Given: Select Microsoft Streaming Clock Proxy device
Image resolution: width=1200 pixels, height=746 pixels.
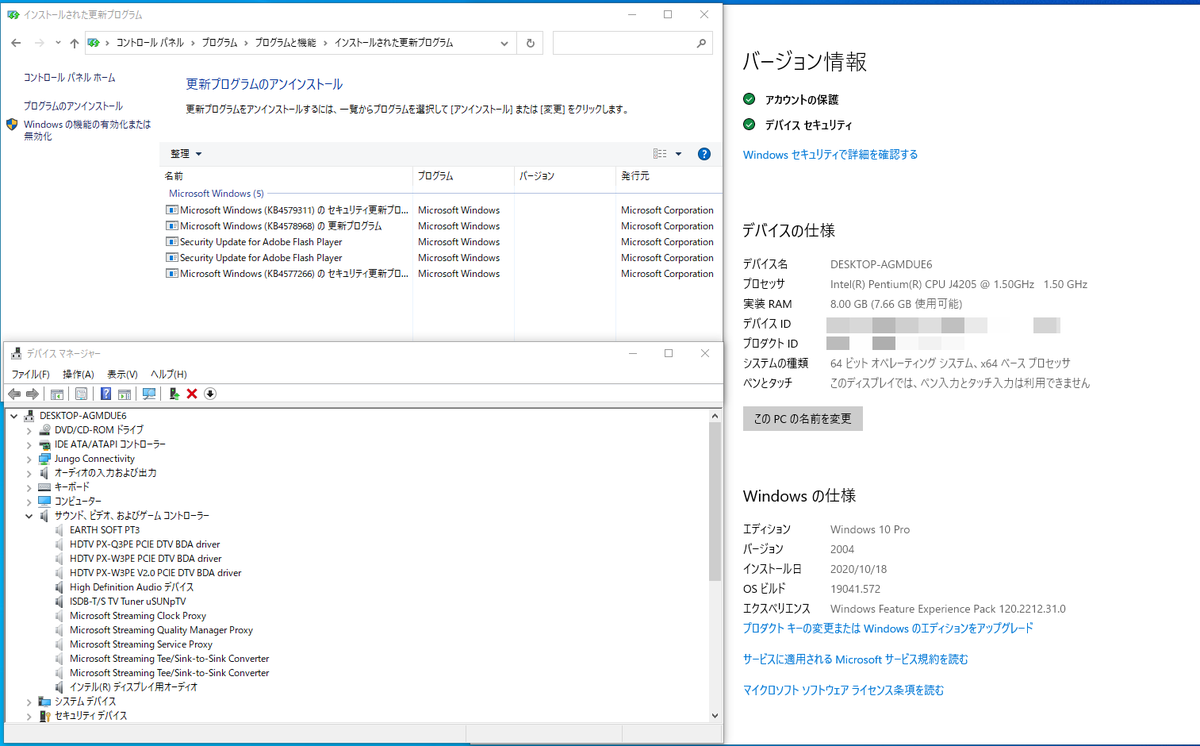Looking at the screenshot, I should [137, 616].
